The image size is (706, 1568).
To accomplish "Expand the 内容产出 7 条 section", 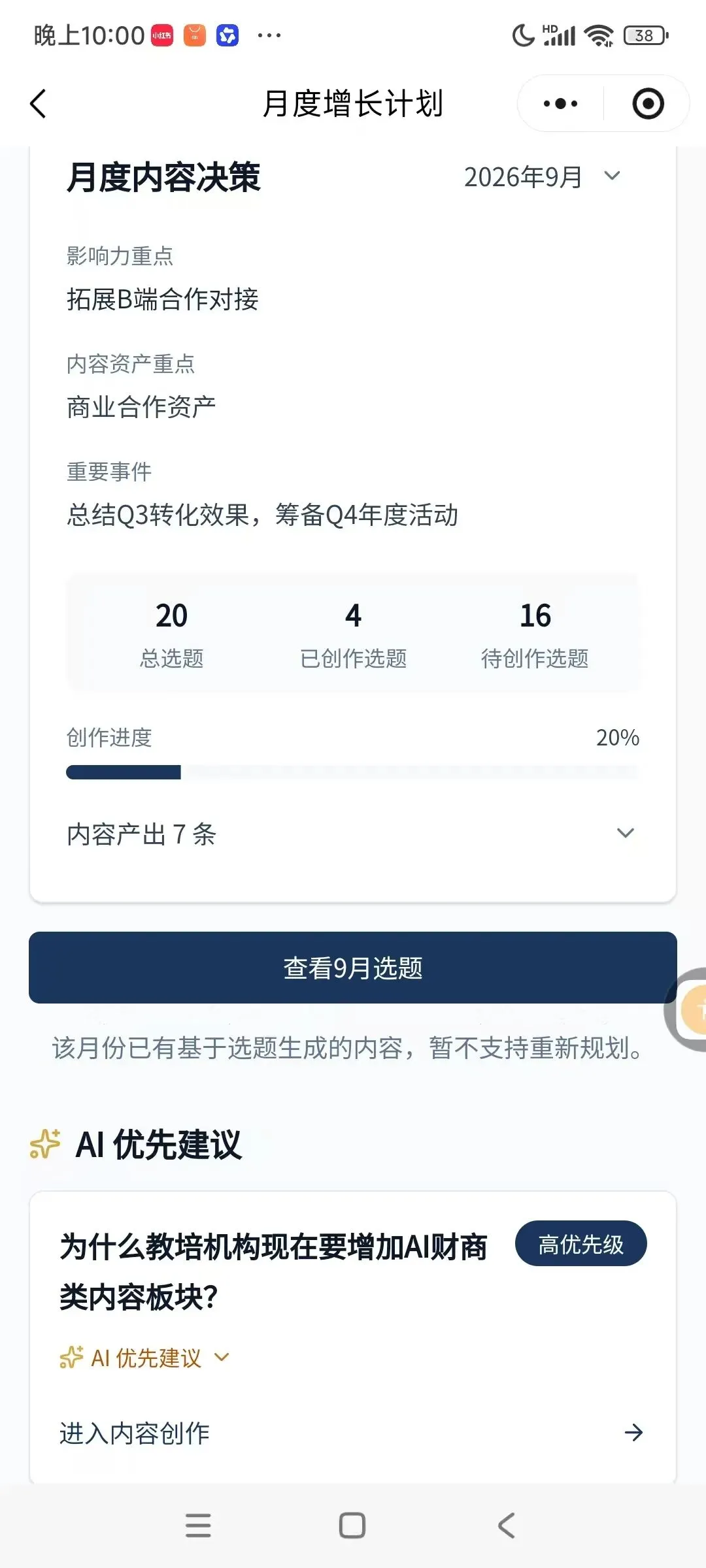I will point(353,834).
